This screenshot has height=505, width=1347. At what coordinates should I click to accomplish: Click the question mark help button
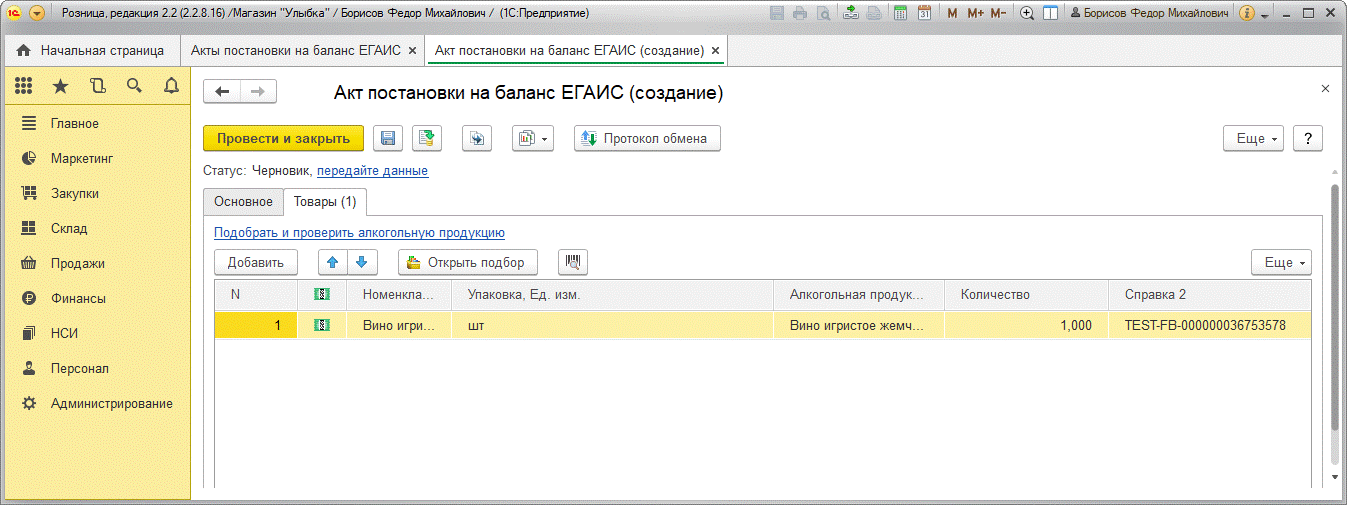tap(1308, 138)
